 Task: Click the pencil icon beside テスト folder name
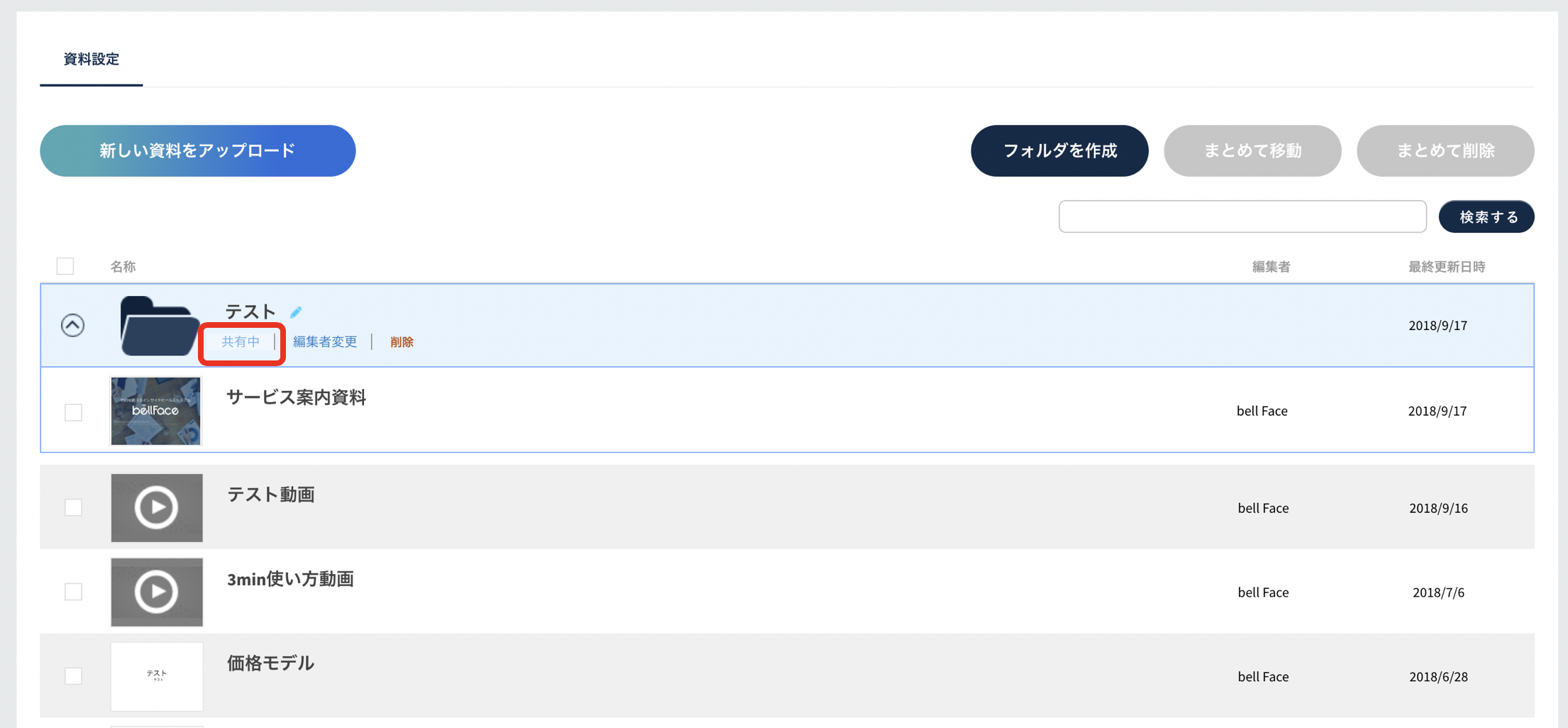tap(296, 312)
